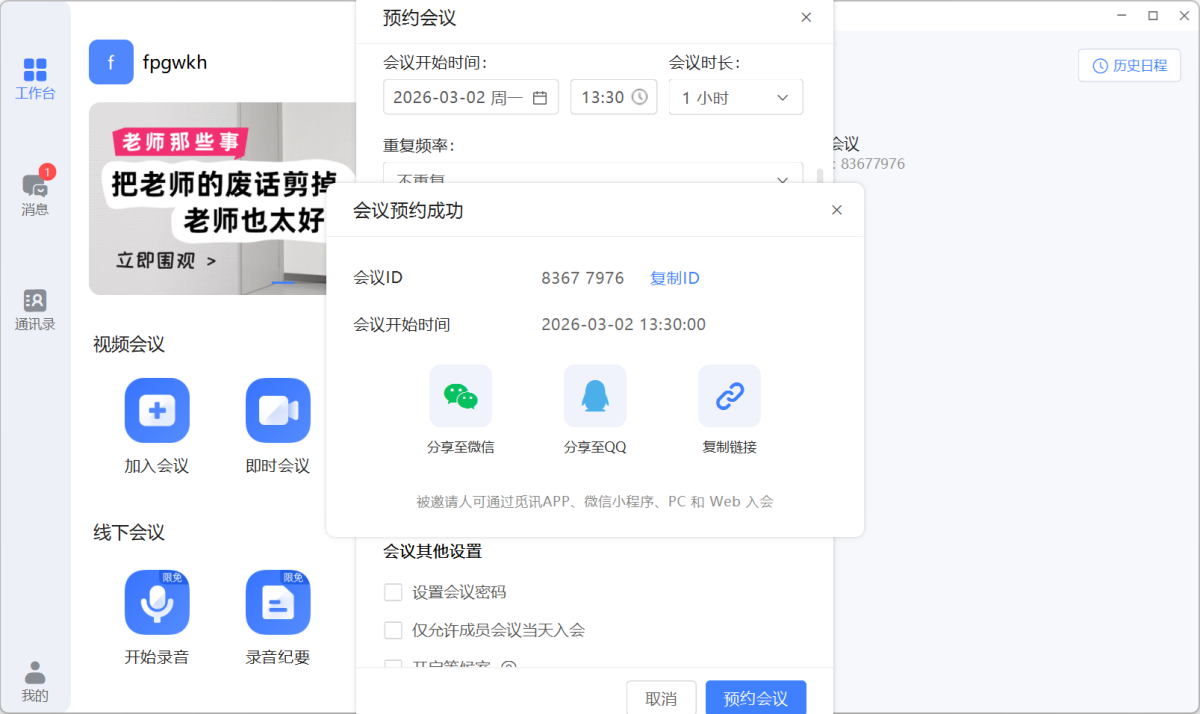Open the repeat frequency dropdown

pyautogui.click(x=592, y=176)
